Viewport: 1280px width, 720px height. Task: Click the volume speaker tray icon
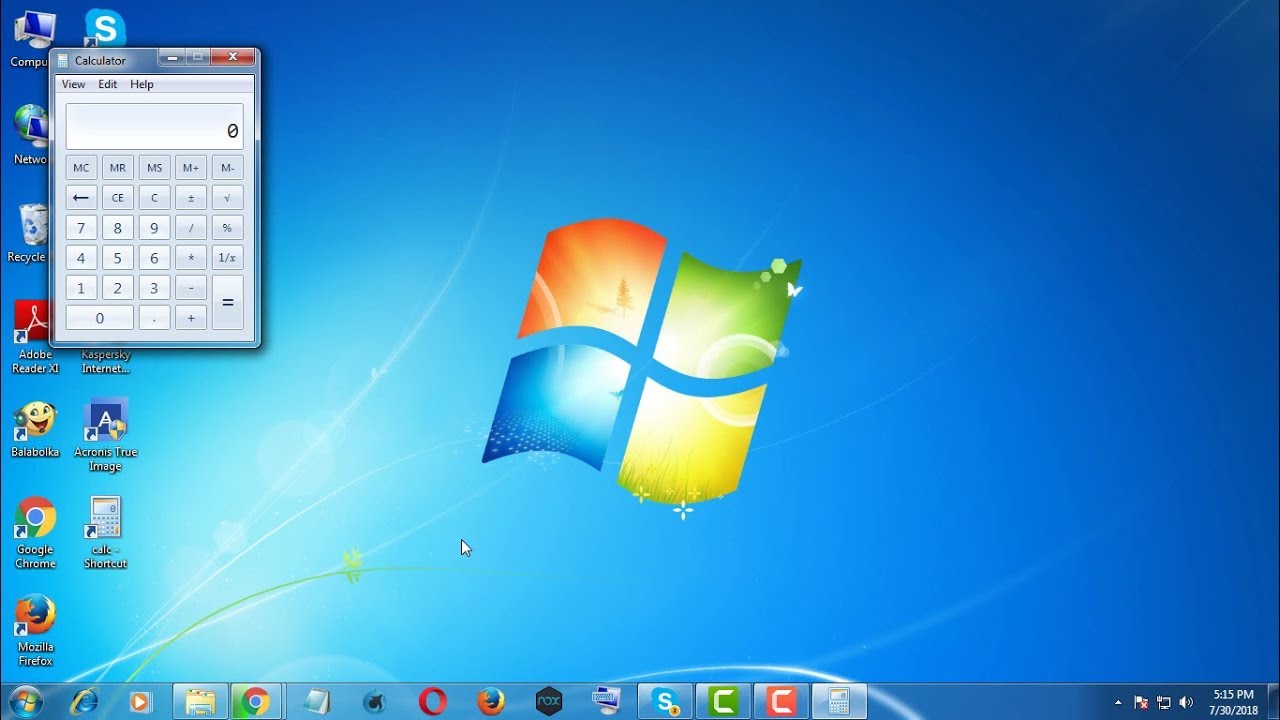point(1187,702)
